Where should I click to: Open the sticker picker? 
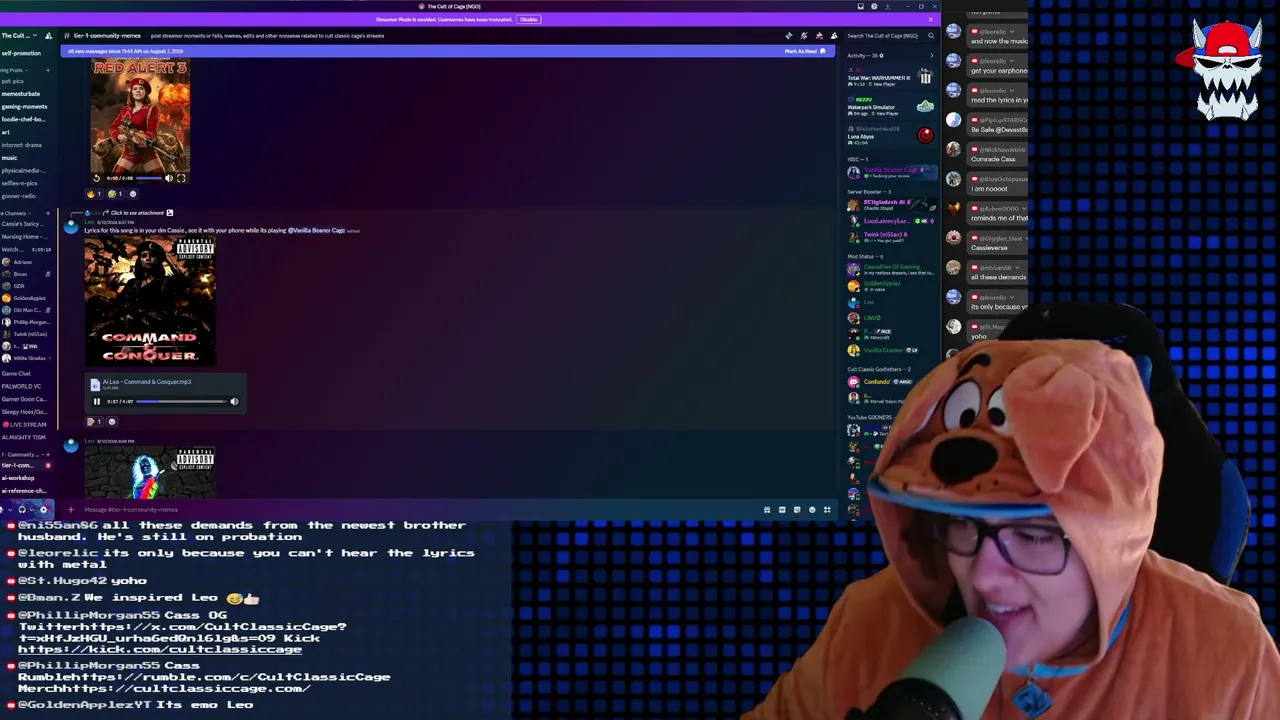pyautogui.click(x=797, y=510)
